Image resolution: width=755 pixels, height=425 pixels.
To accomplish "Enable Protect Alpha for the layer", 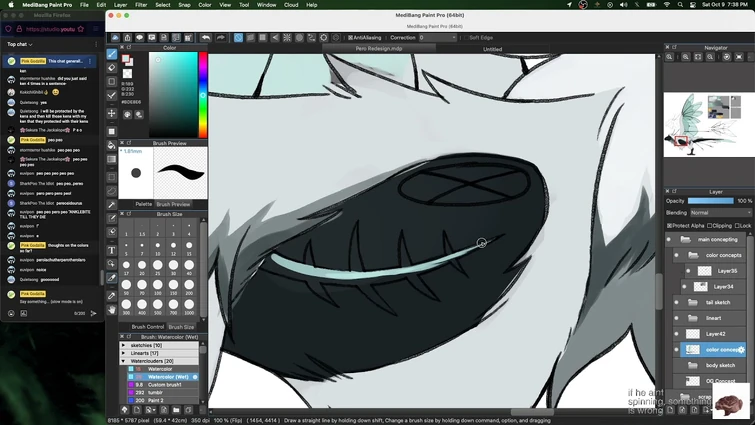I will (670, 226).
